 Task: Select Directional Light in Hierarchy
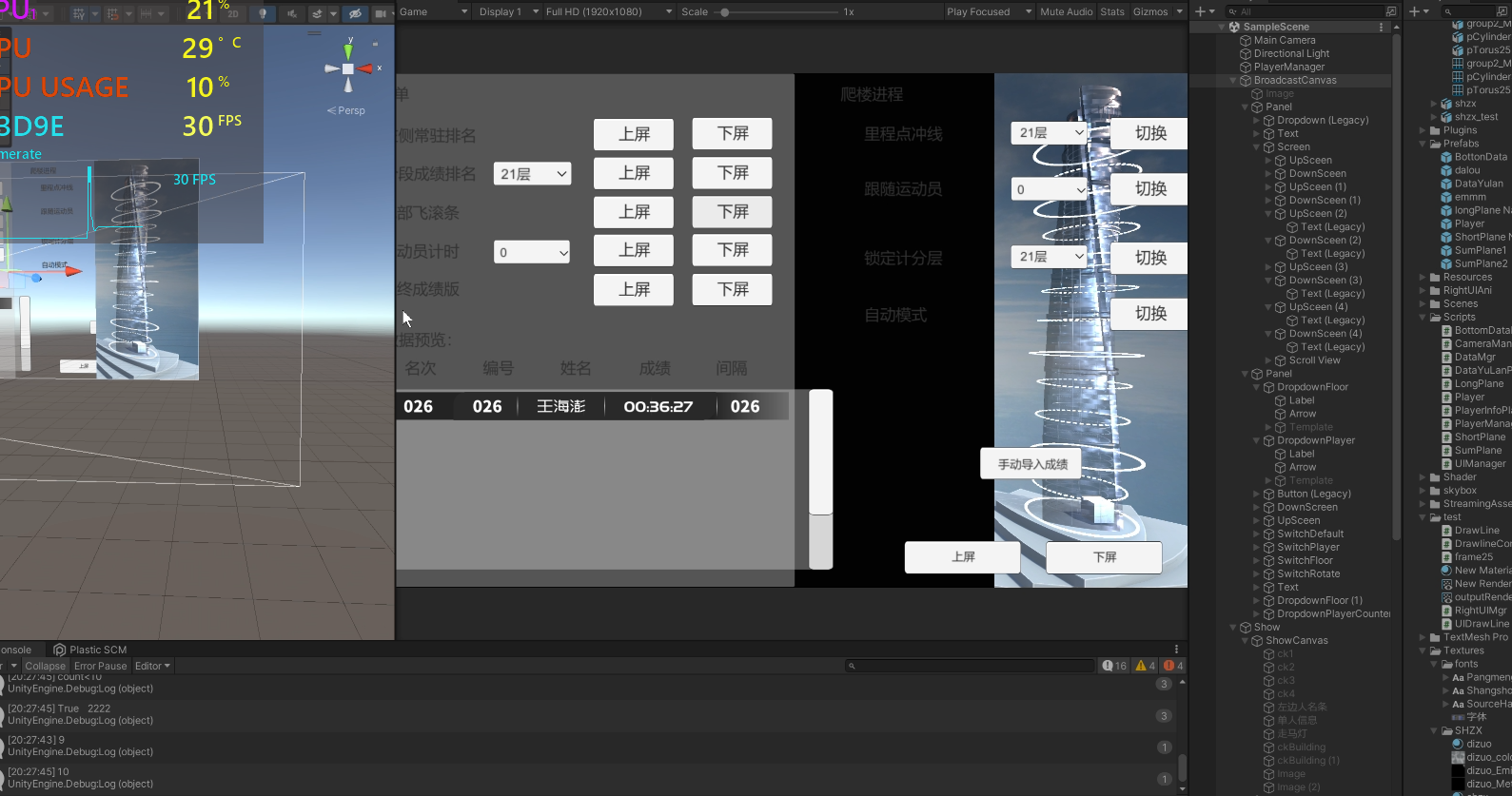click(x=1291, y=53)
